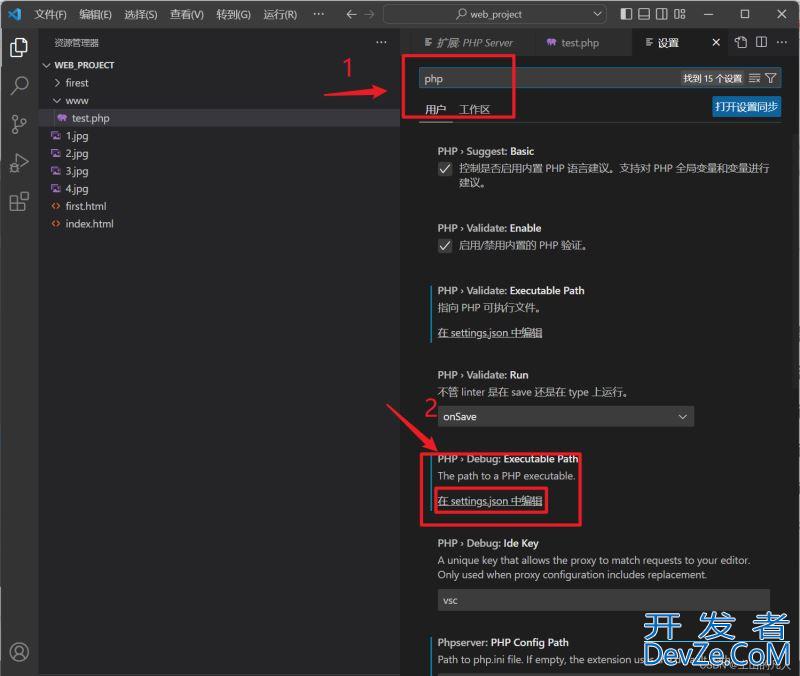Viewport: 800px width, 676px height.
Task: Expand the firest folder
Action: pyautogui.click(x=57, y=83)
